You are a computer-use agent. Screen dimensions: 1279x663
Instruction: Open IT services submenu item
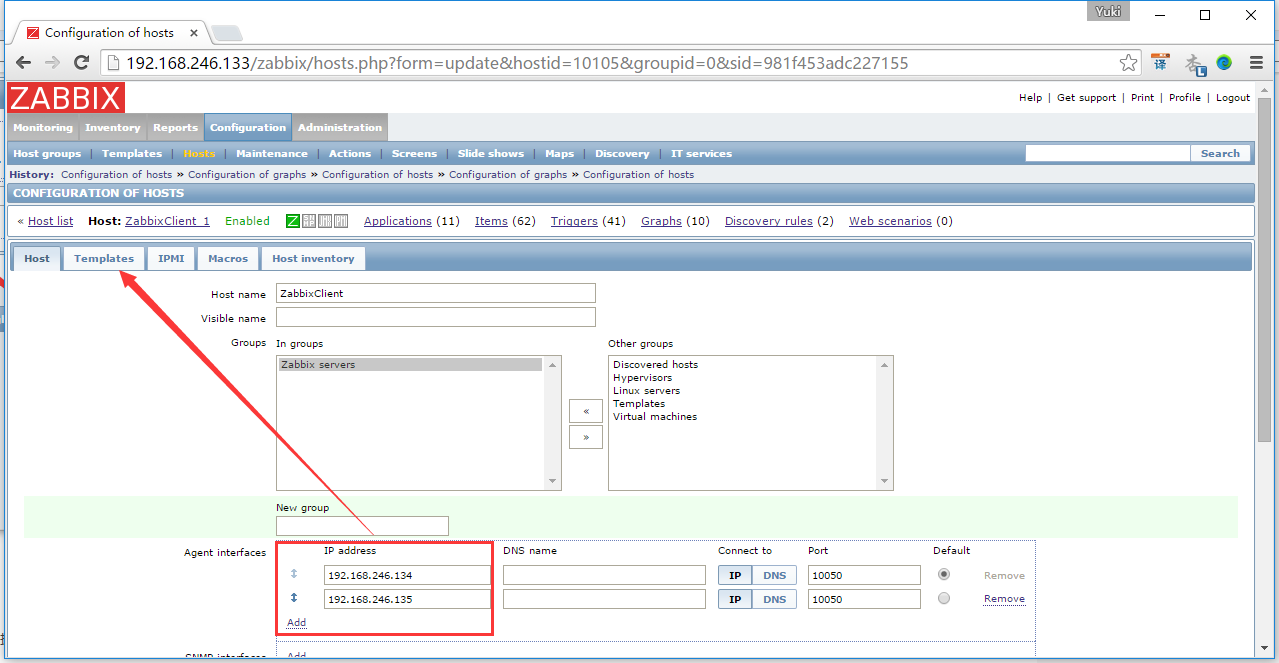pyautogui.click(x=701, y=154)
